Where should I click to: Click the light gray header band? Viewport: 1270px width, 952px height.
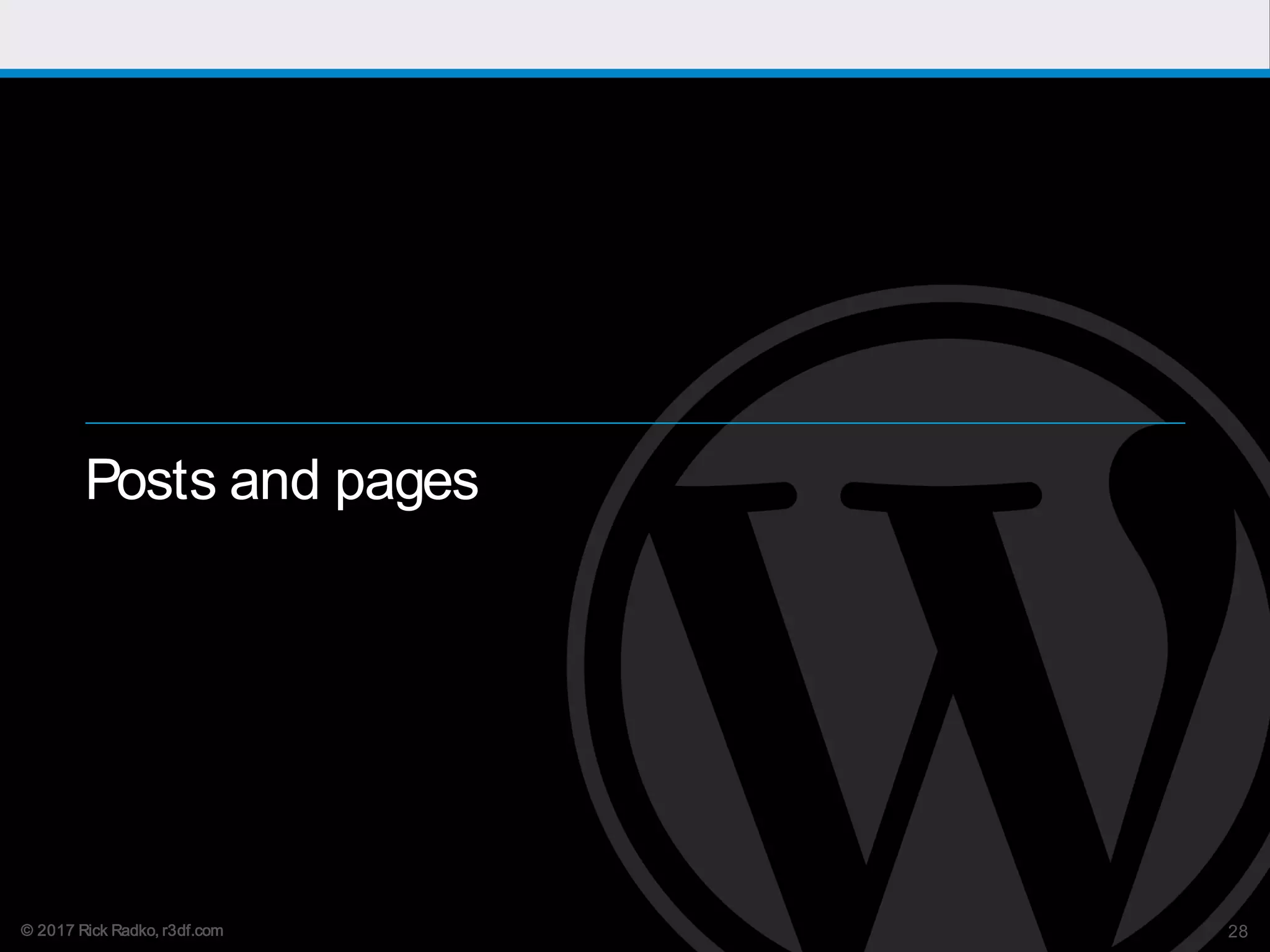tap(635, 34)
